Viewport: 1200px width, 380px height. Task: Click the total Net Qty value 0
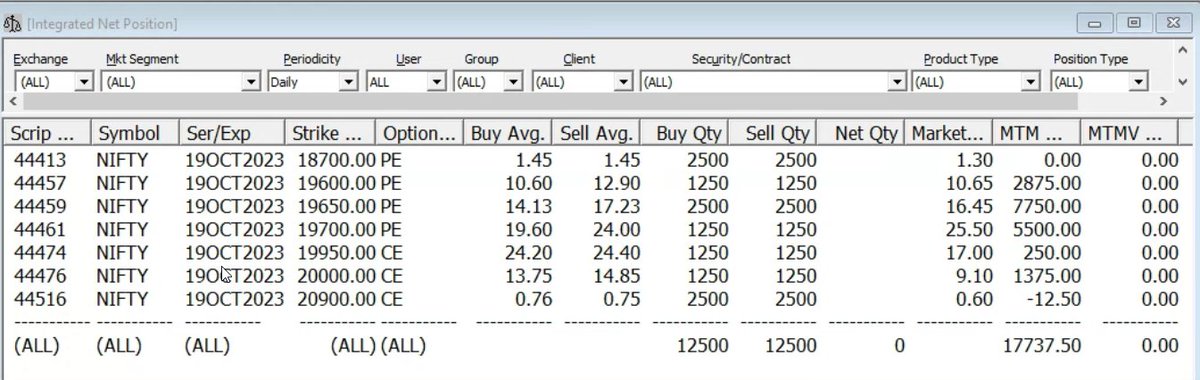click(898, 346)
